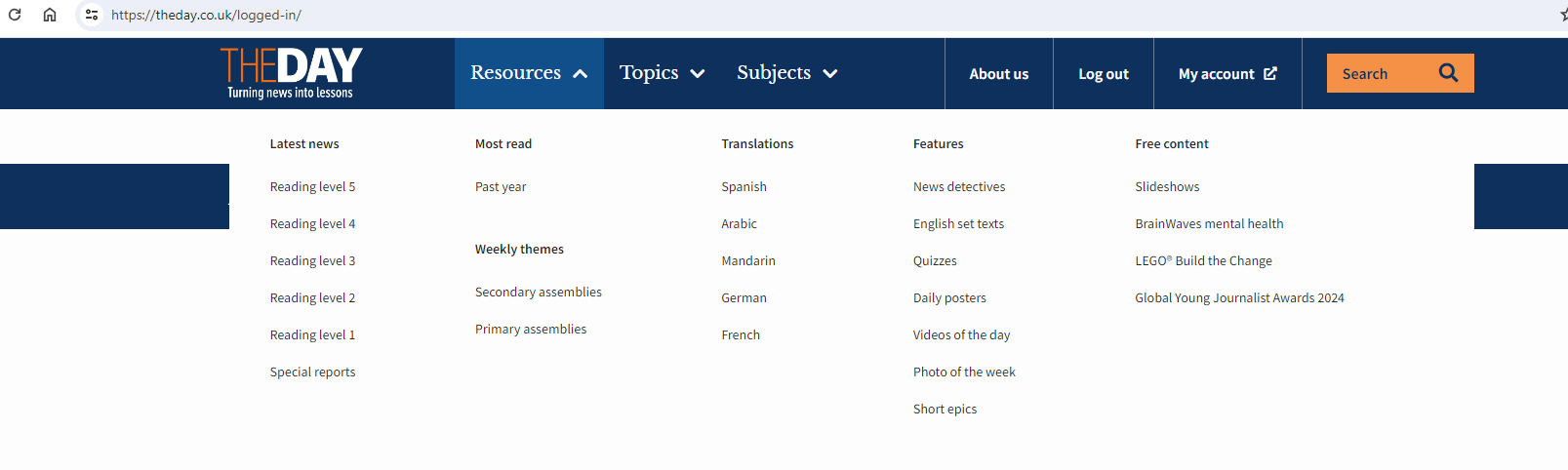Screen dimensions: 1568x470
Task: Click the browser home icon
Action: click(x=50, y=15)
